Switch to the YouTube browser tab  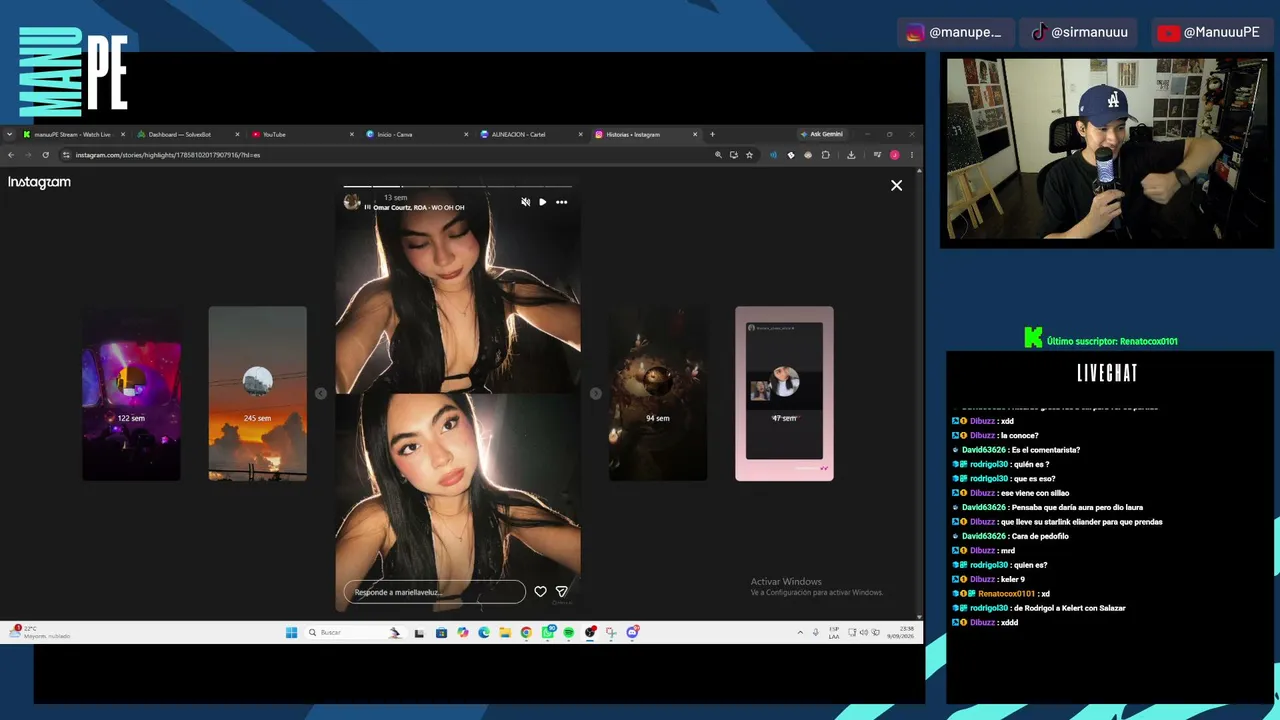(x=302, y=134)
